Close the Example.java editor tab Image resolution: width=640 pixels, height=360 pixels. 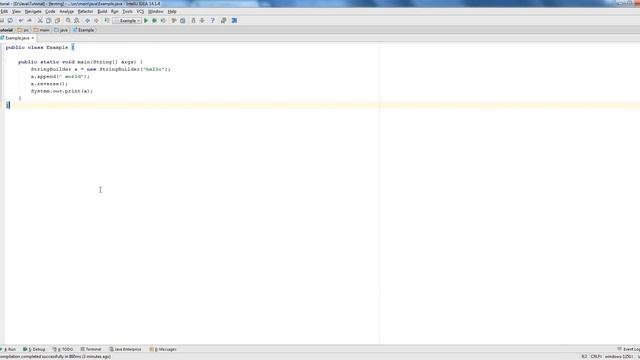[x=33, y=38]
